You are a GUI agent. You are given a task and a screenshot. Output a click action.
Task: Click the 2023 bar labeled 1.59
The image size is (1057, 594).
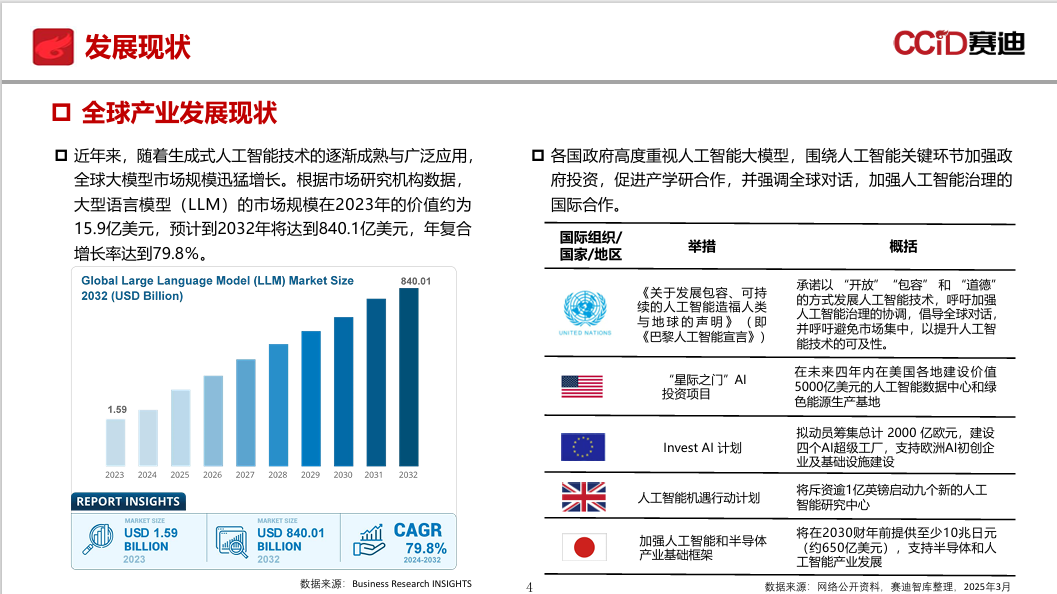[x=115, y=442]
